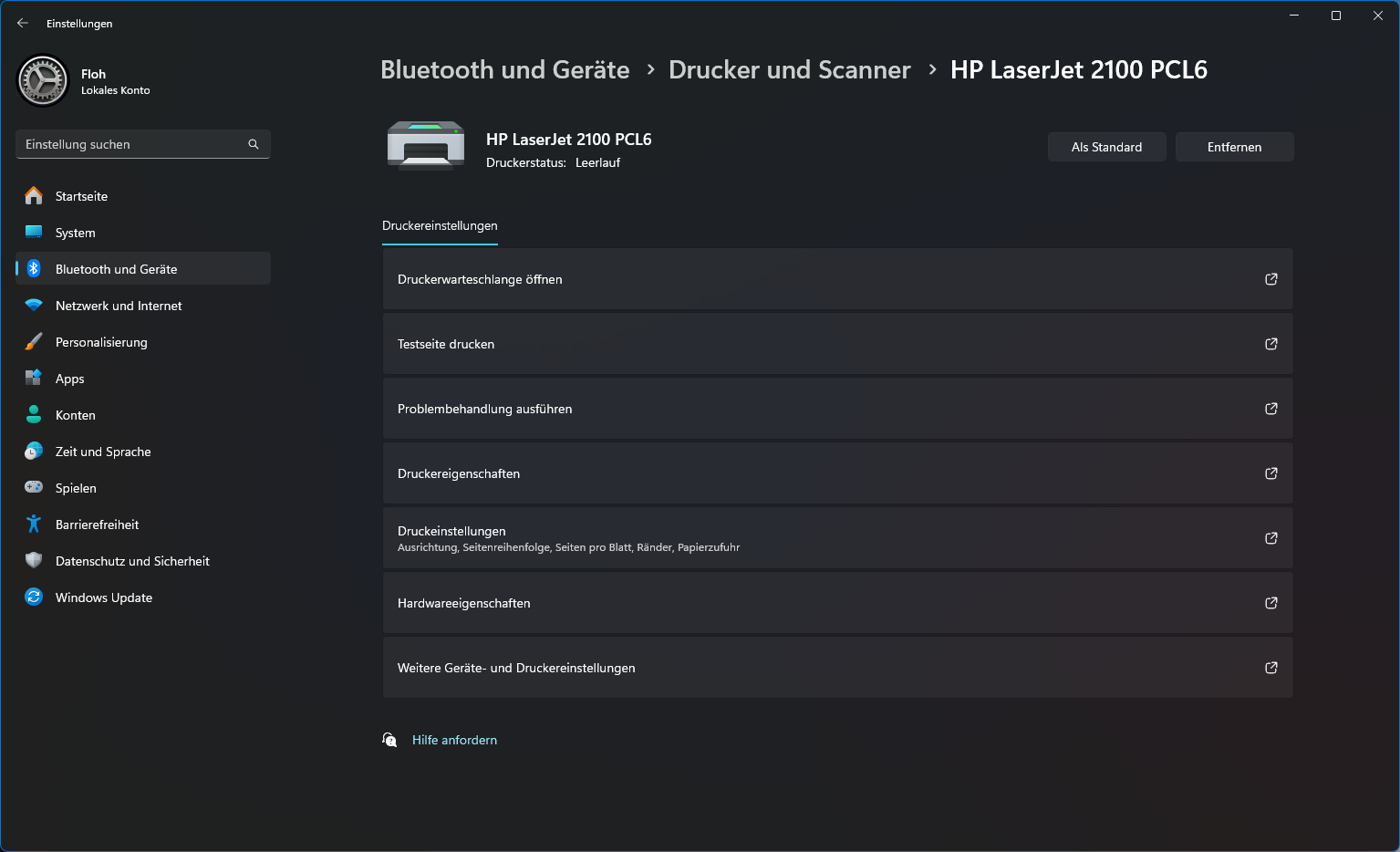Open Windows Update settings
Viewport: 1400px width, 852px height.
point(103,597)
